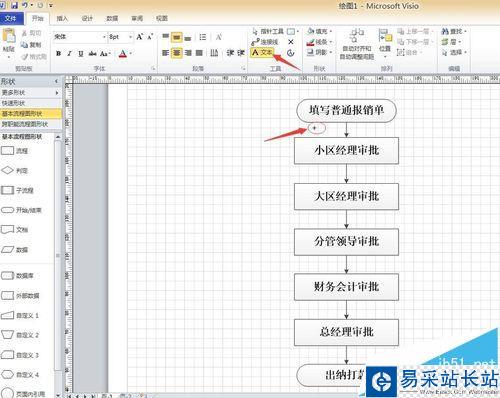
Task: Toggle Bold formatting
Action: tap(59, 53)
